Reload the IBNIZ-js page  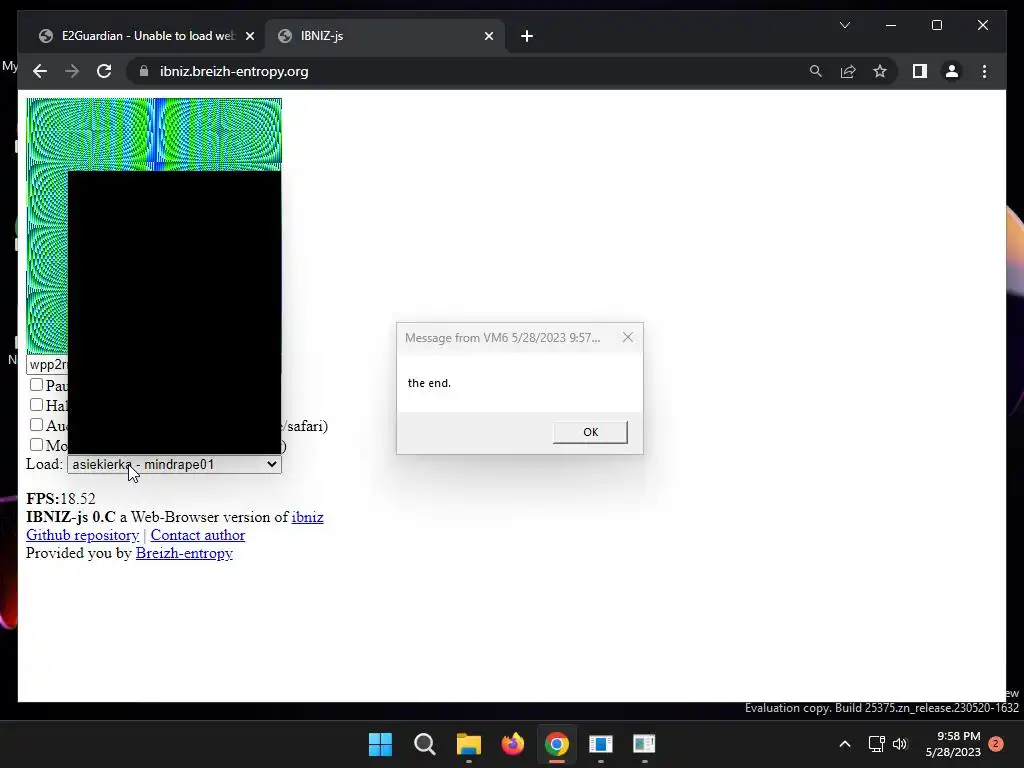click(x=104, y=71)
